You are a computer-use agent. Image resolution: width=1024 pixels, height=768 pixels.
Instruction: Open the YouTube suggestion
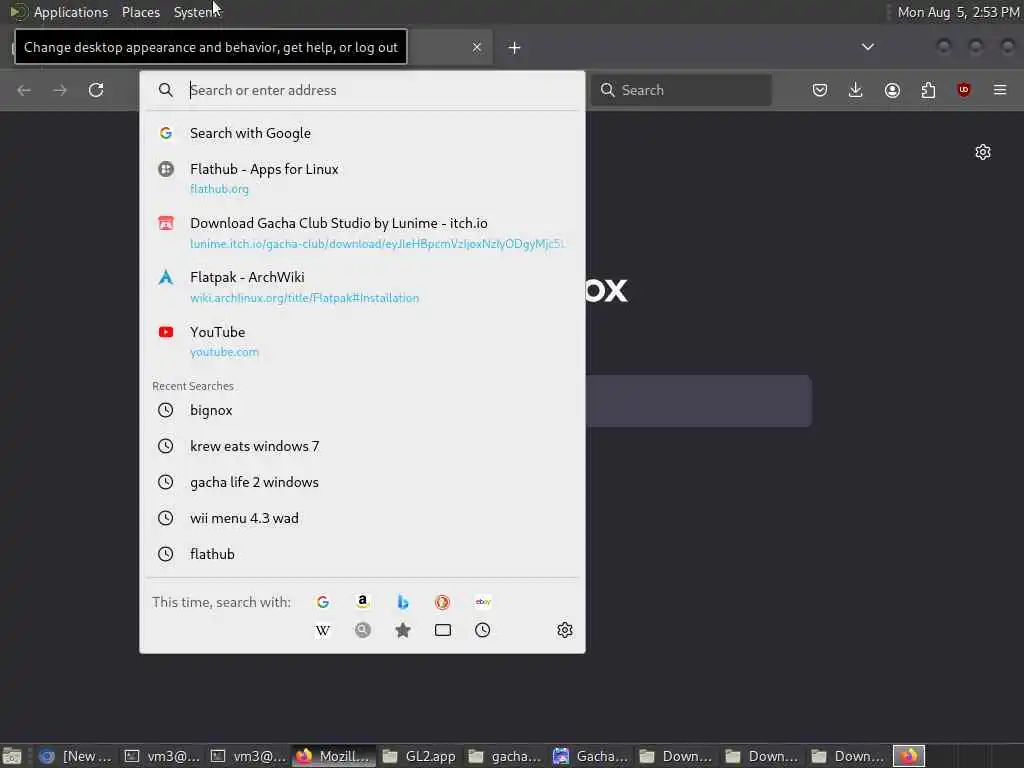pyautogui.click(x=362, y=342)
